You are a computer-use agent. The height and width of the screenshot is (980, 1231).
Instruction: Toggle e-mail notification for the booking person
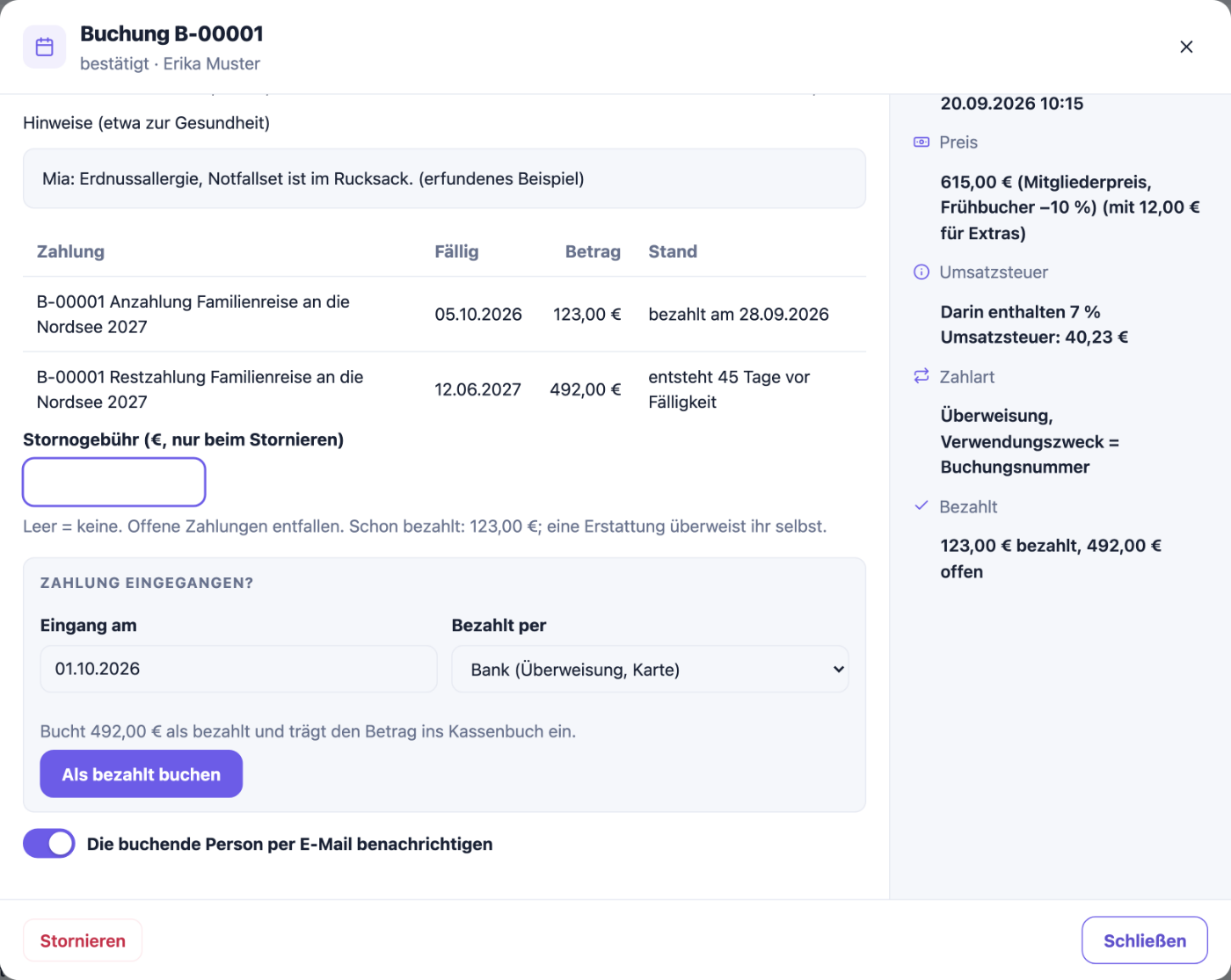click(x=49, y=844)
